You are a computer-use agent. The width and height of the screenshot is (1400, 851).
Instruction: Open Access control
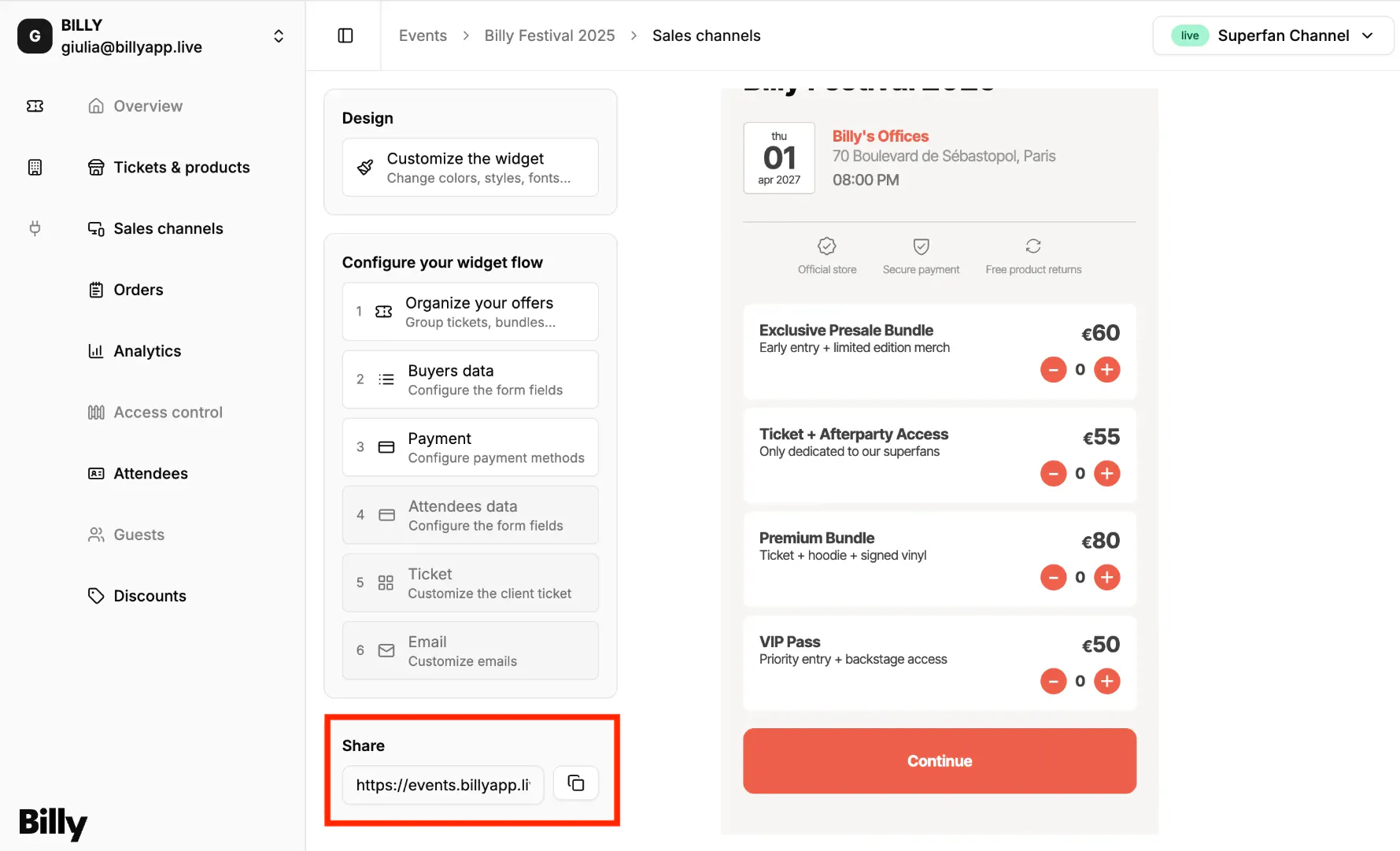tap(155, 413)
